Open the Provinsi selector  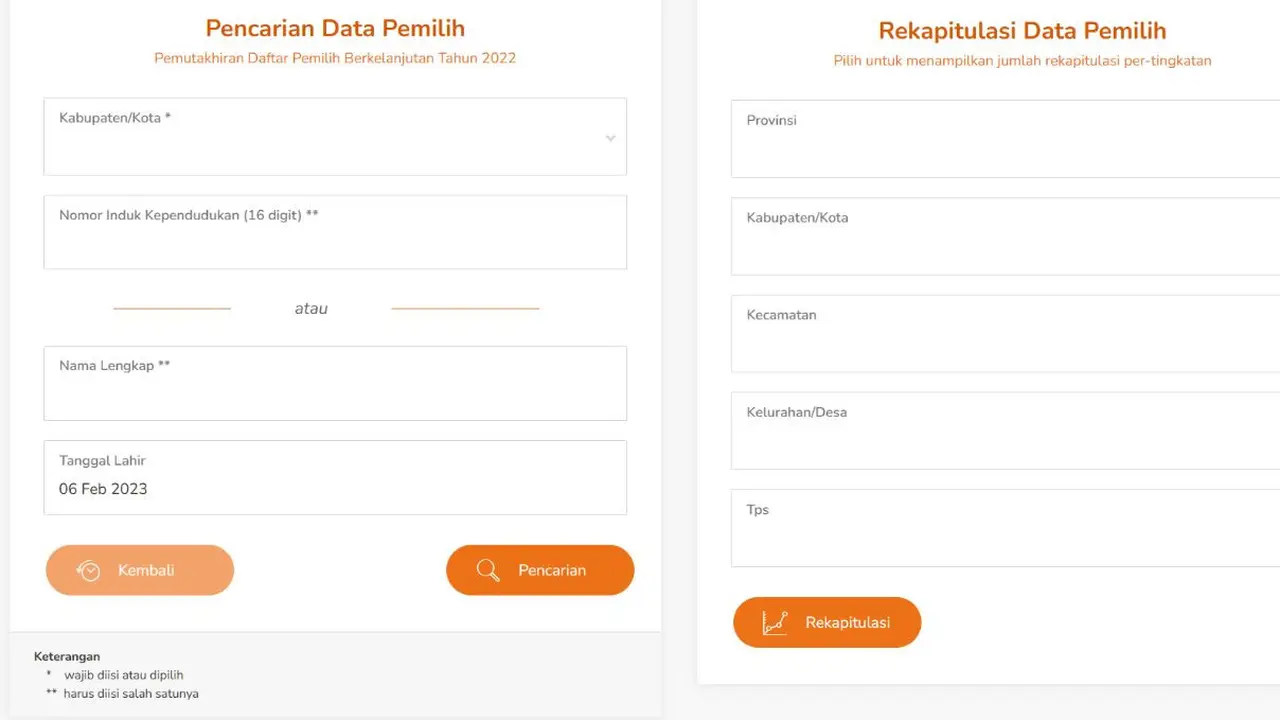coord(1000,140)
